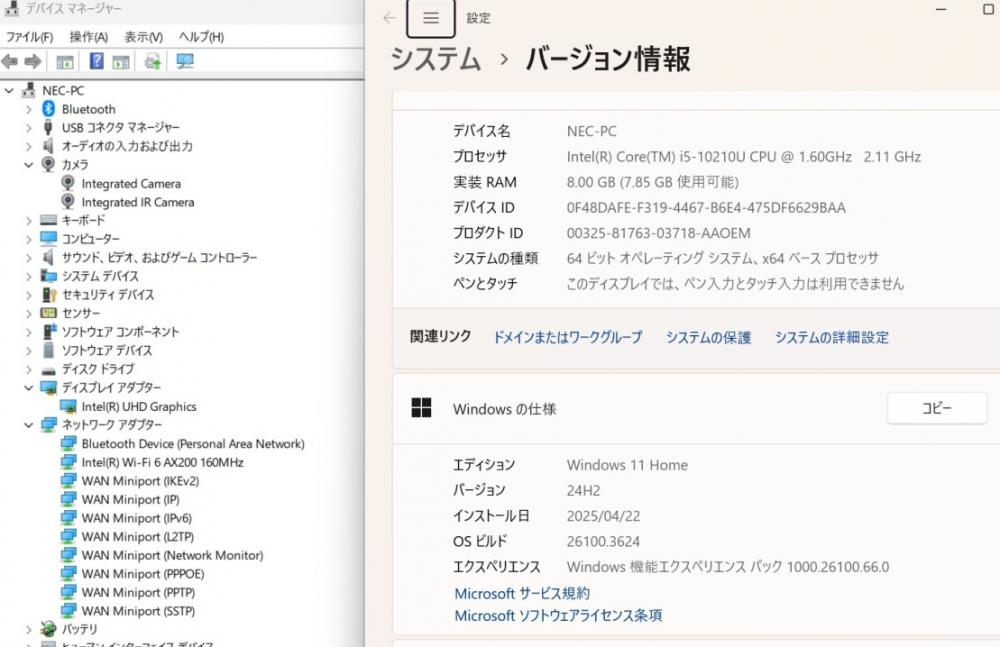1000x647 pixels.
Task: Select WAN Miniport (L2TP)
Action: [x=138, y=536]
